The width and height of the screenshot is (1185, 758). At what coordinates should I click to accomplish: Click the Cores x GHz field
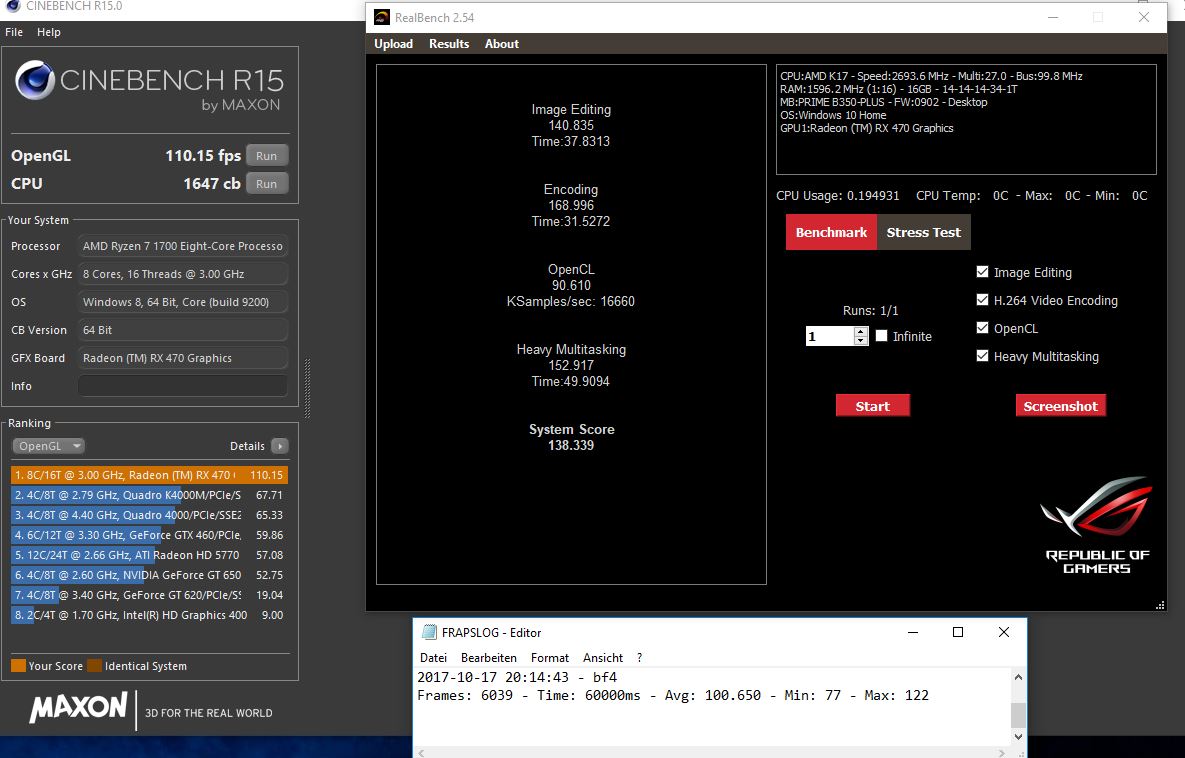pyautogui.click(x=183, y=274)
